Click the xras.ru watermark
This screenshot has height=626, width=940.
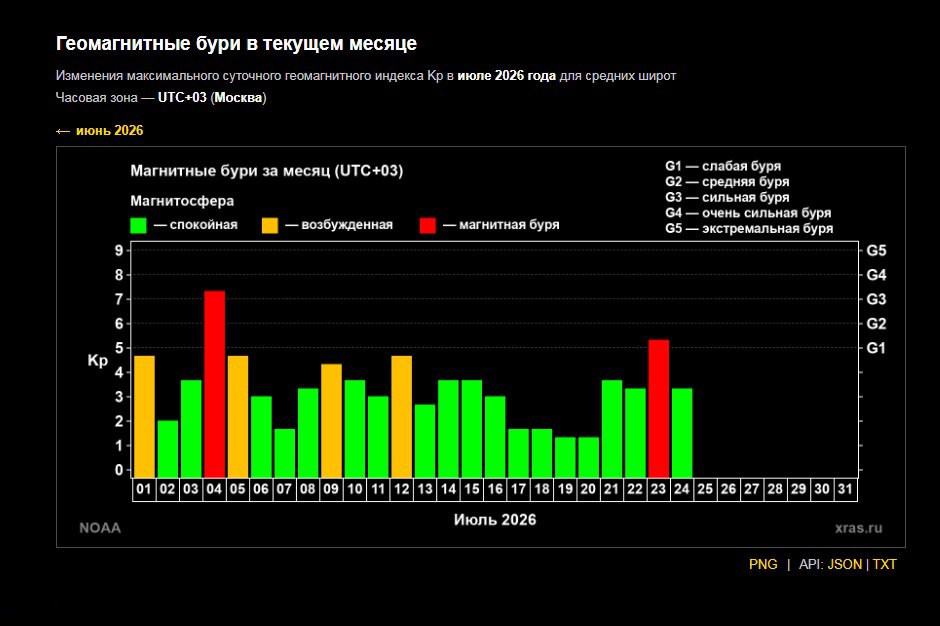point(858,528)
